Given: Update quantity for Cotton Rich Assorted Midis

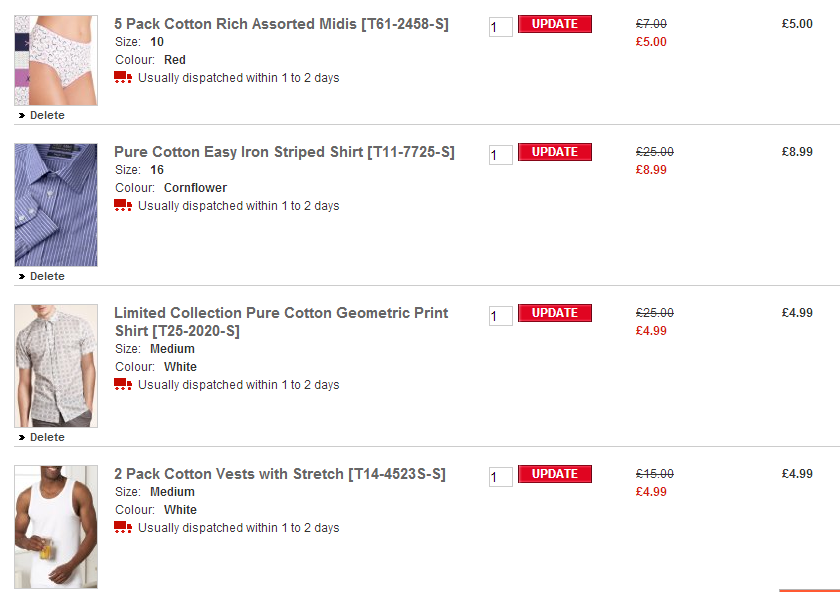Looking at the screenshot, I should (x=554, y=24).
